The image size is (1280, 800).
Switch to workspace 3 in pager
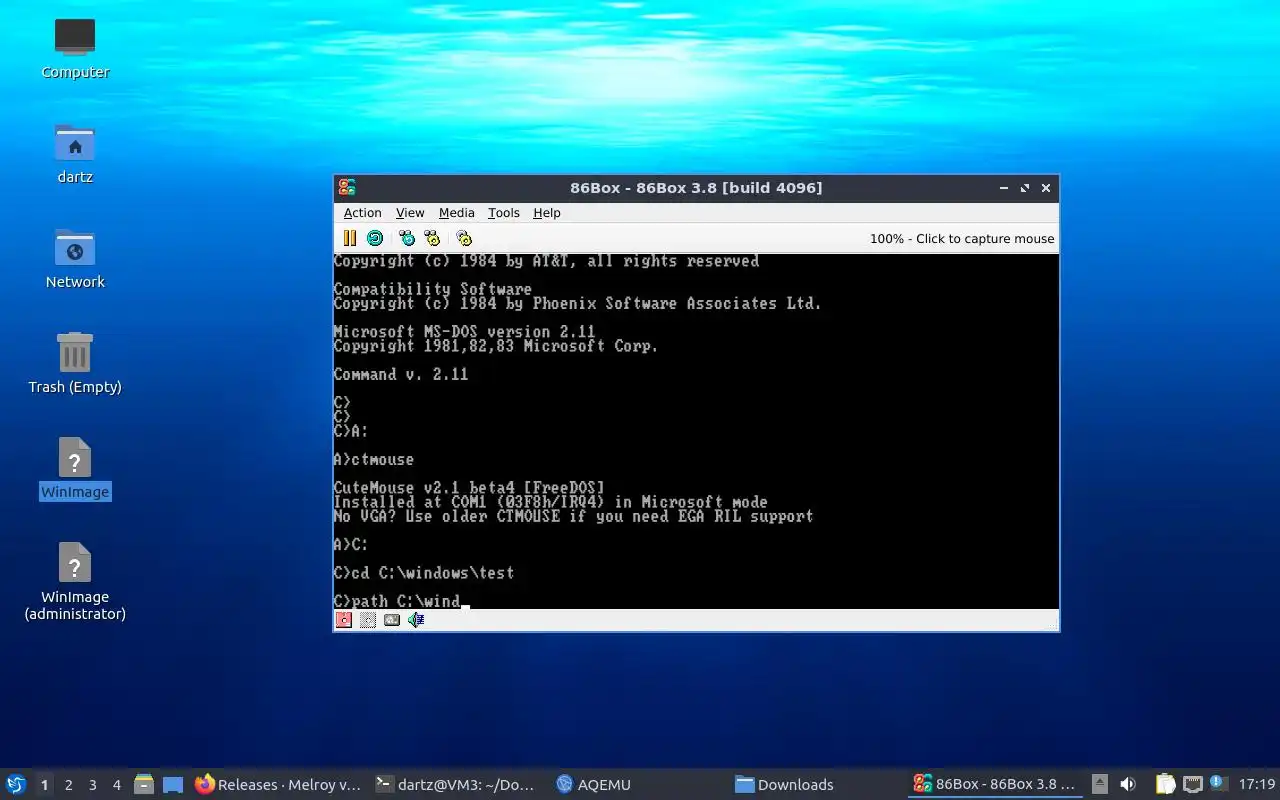pyautogui.click(x=92, y=785)
